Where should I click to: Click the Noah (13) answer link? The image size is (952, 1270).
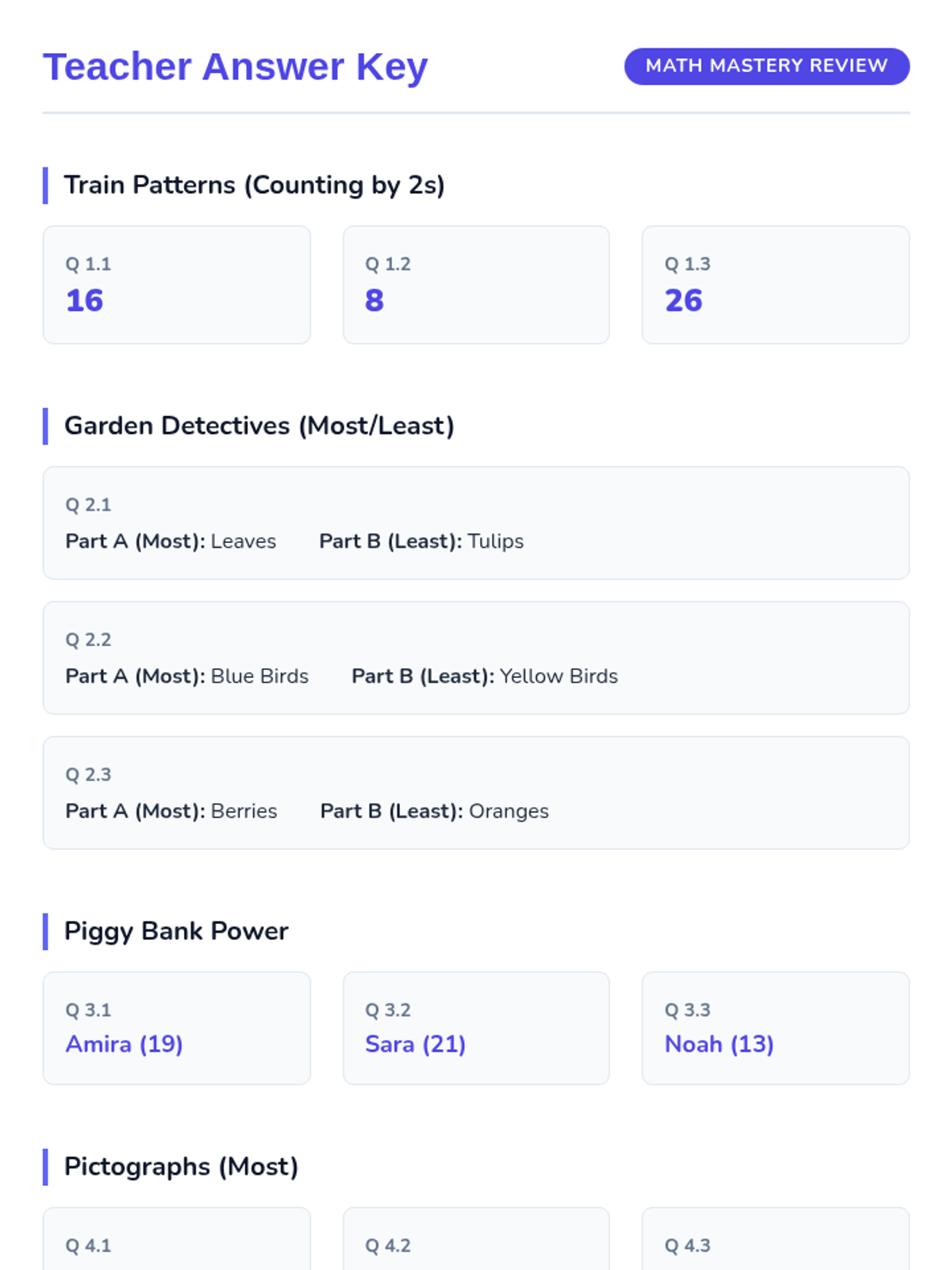tap(719, 1044)
